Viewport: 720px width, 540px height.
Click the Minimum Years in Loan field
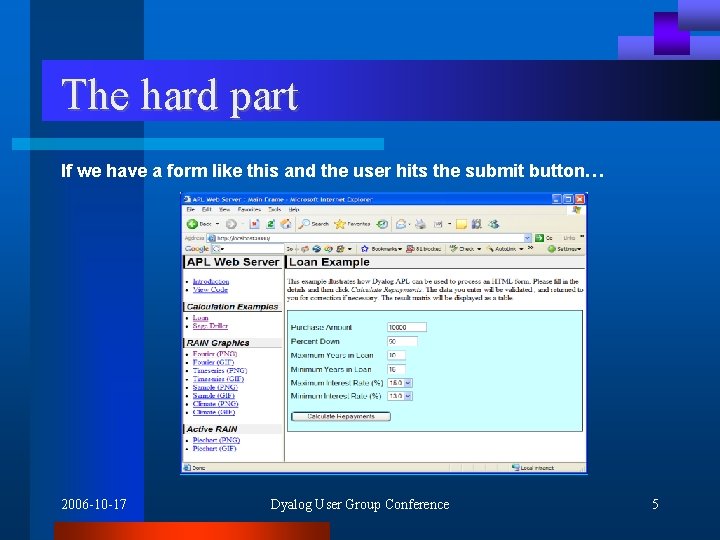click(x=396, y=369)
